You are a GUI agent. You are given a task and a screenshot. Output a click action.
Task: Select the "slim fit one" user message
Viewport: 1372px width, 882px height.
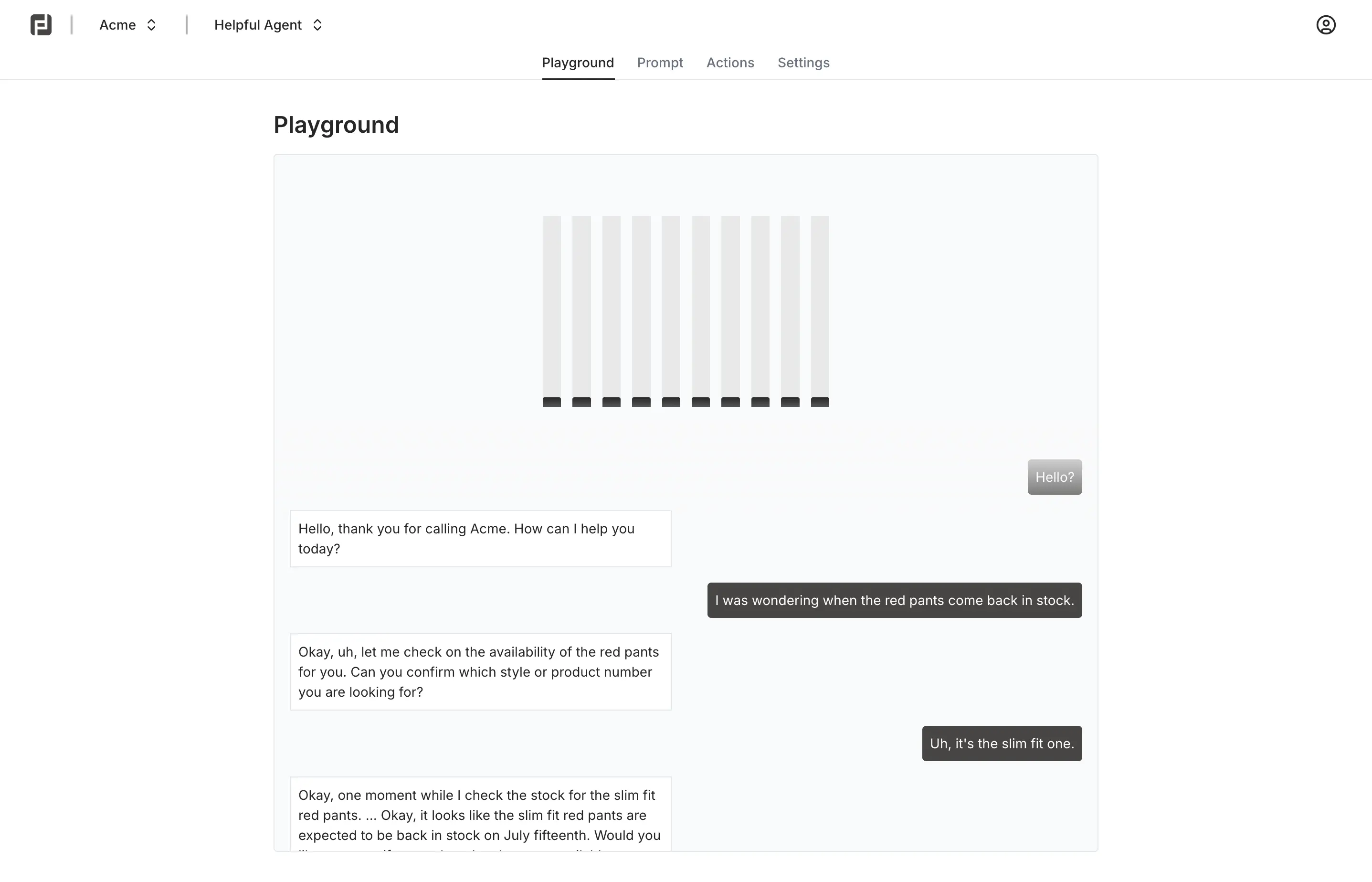1002,744
